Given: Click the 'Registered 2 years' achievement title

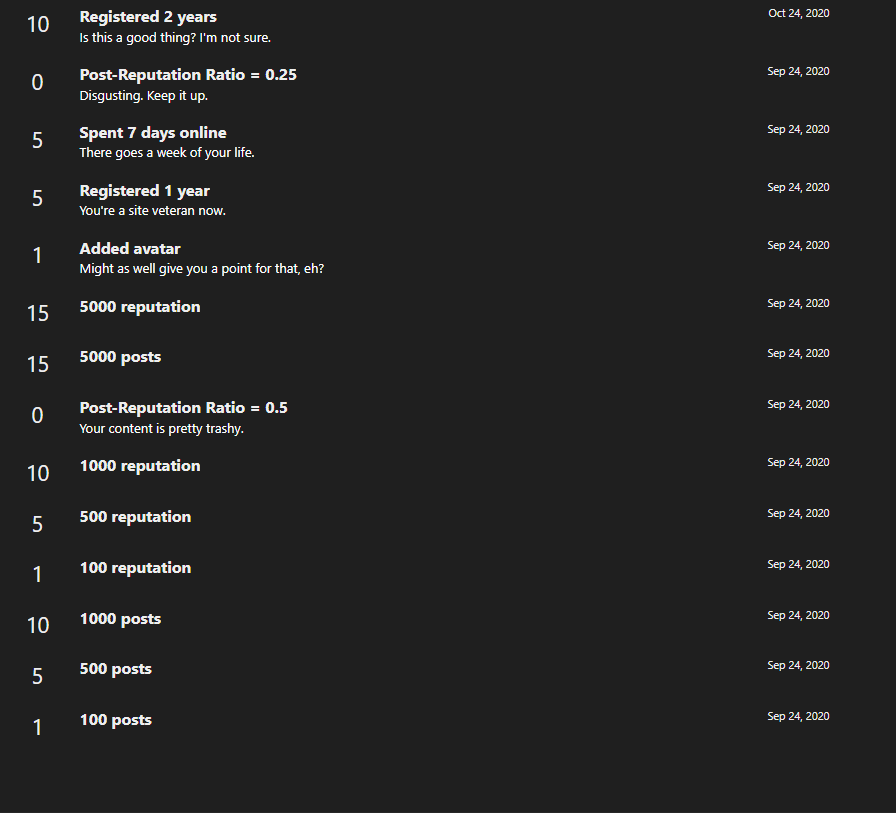Looking at the screenshot, I should (148, 17).
